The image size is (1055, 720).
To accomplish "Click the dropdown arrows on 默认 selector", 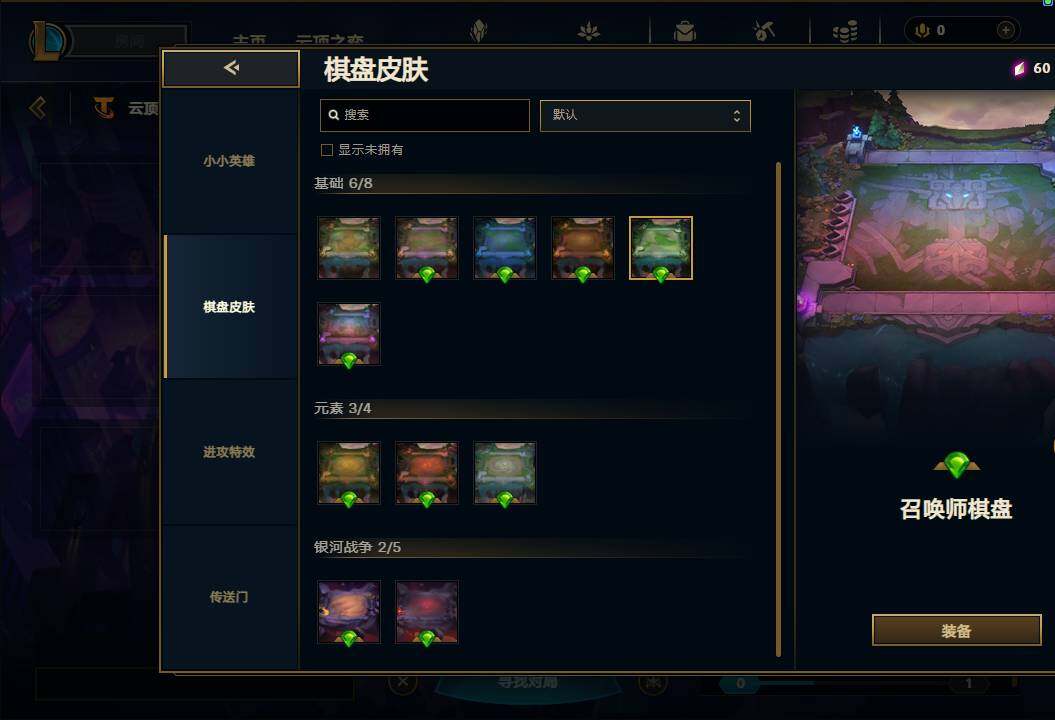I will click(737, 116).
